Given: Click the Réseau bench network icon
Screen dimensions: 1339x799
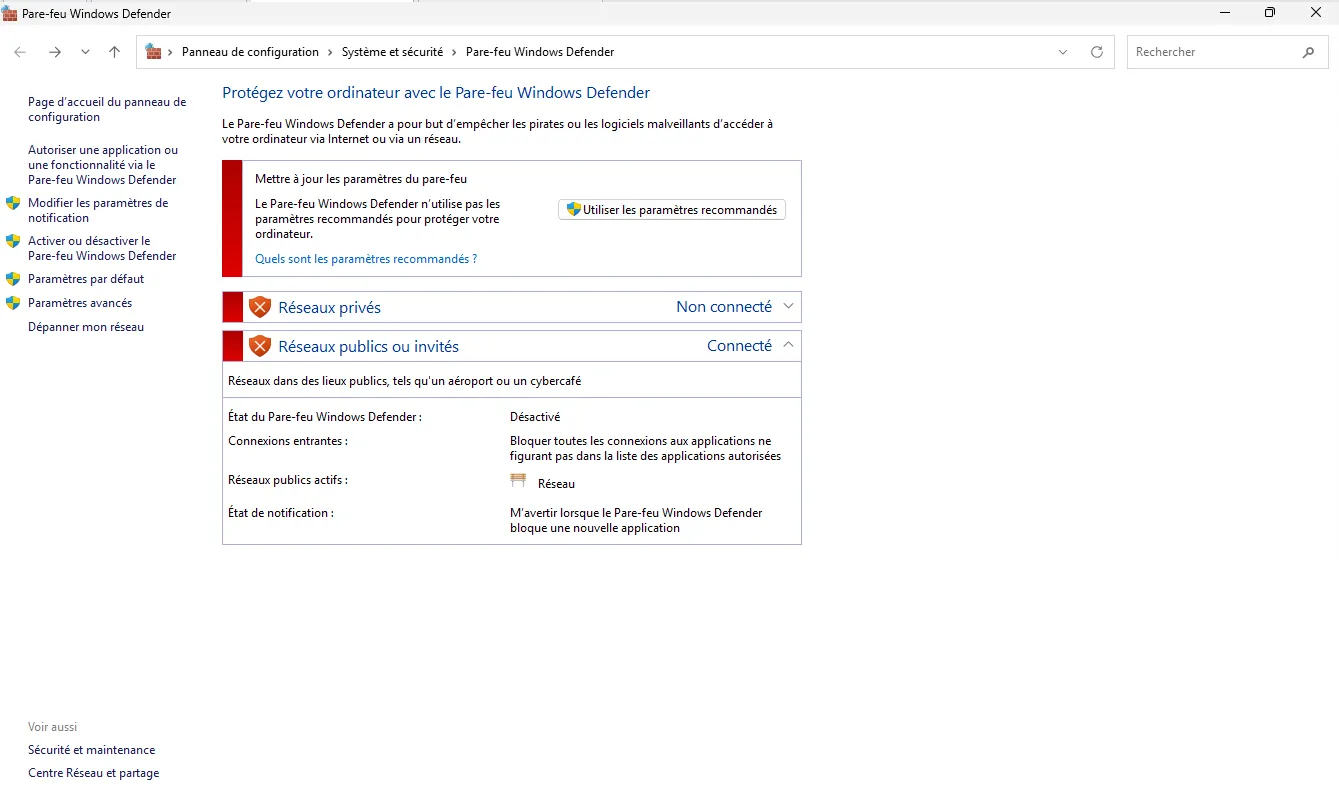Looking at the screenshot, I should pos(518,481).
